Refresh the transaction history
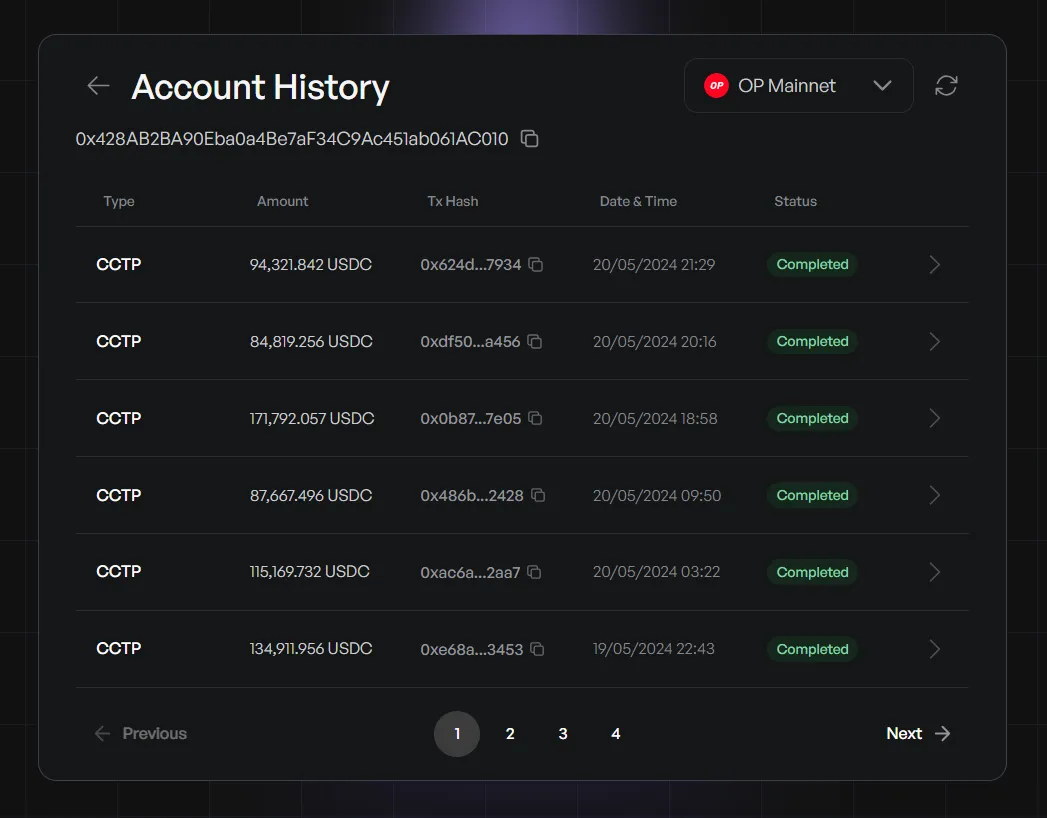The image size is (1047, 818). tap(946, 85)
